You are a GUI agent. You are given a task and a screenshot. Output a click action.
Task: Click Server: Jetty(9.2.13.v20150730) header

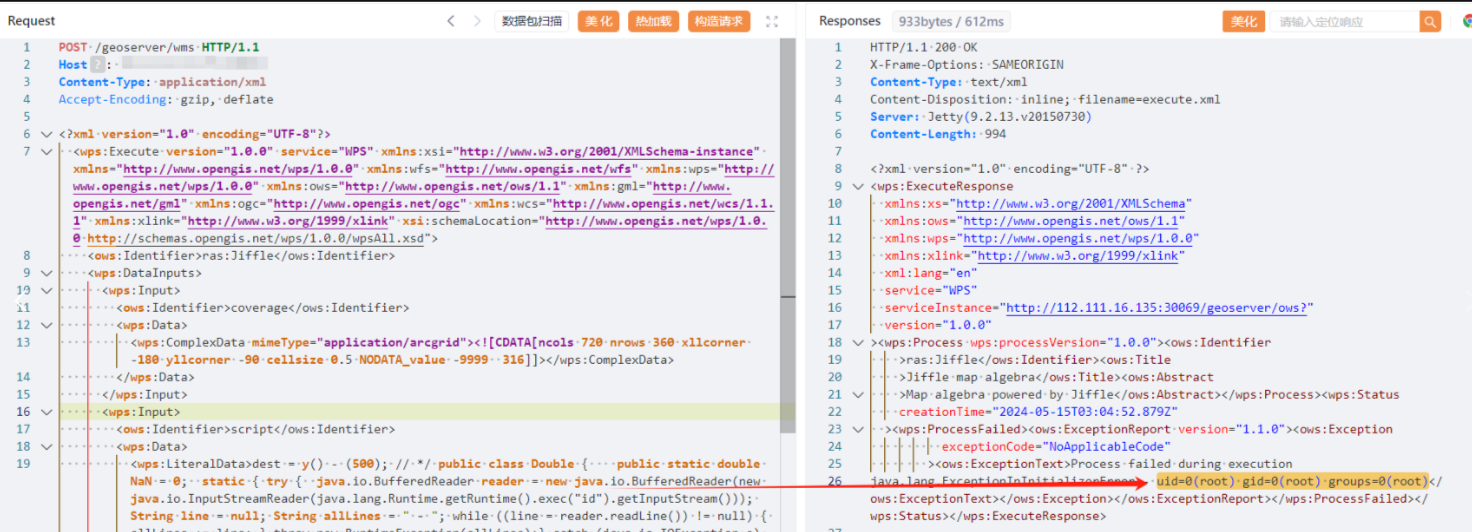pyautogui.click(x=981, y=117)
